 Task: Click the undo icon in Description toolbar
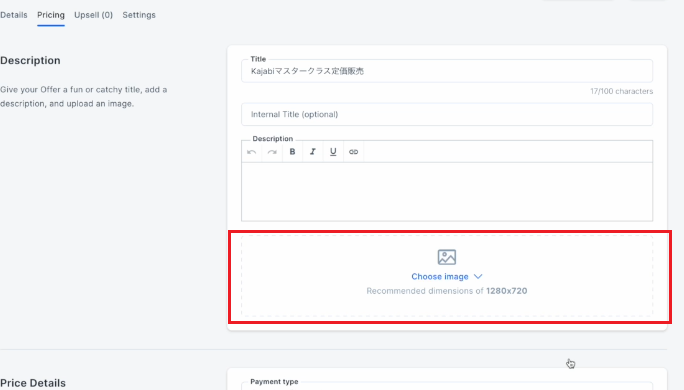coord(252,152)
